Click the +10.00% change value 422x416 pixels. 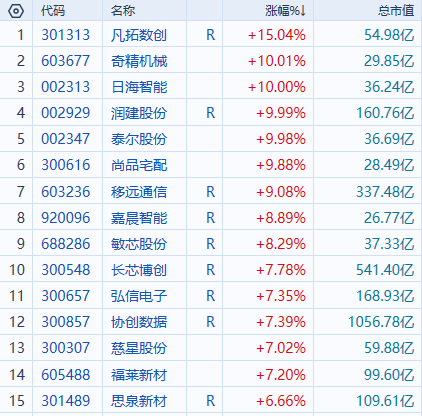[x=277, y=87]
